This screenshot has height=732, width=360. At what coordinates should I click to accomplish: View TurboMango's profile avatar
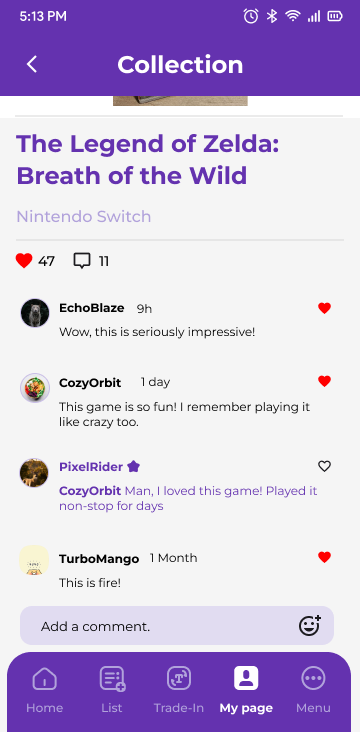(34, 560)
